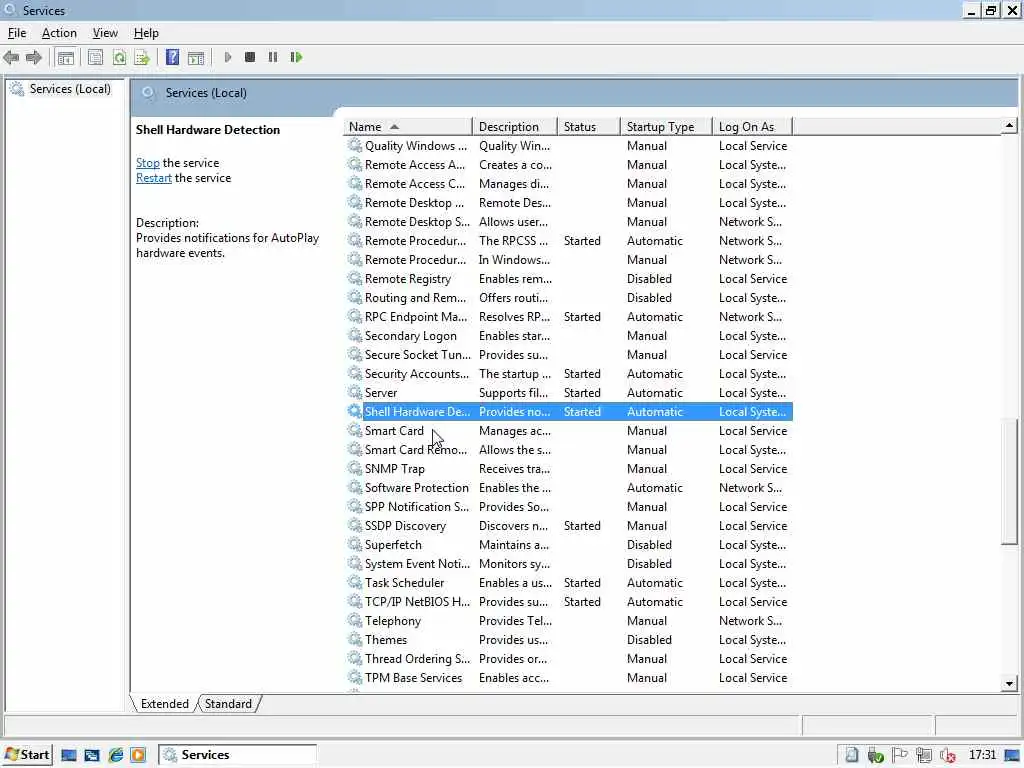Start the service with the play icon
Image resolution: width=1024 pixels, height=768 pixels.
click(227, 57)
